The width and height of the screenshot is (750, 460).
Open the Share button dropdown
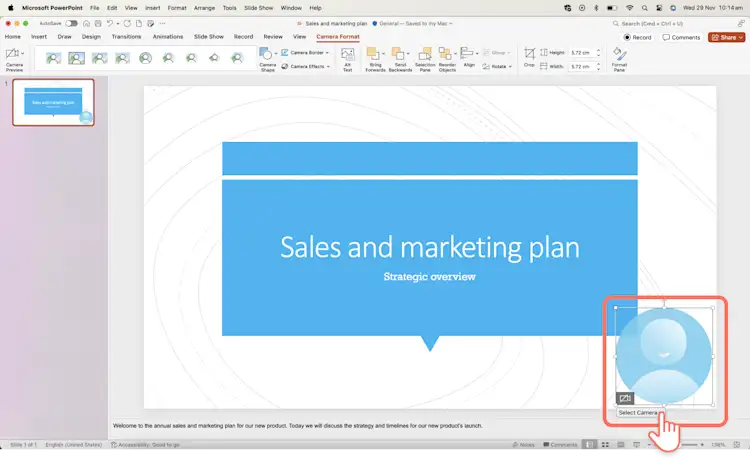click(x=741, y=37)
